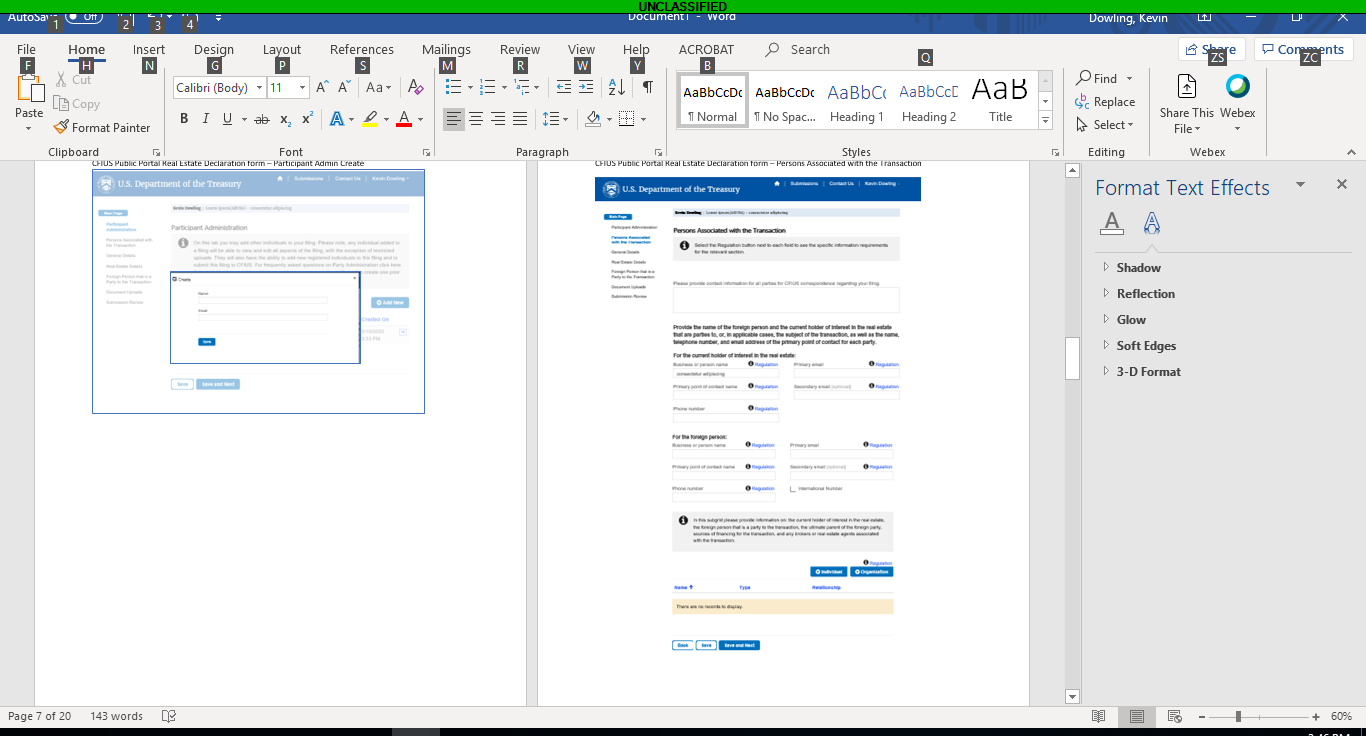The image size is (1366, 736).
Task: Decrease paragraph indent
Action: coord(563,88)
